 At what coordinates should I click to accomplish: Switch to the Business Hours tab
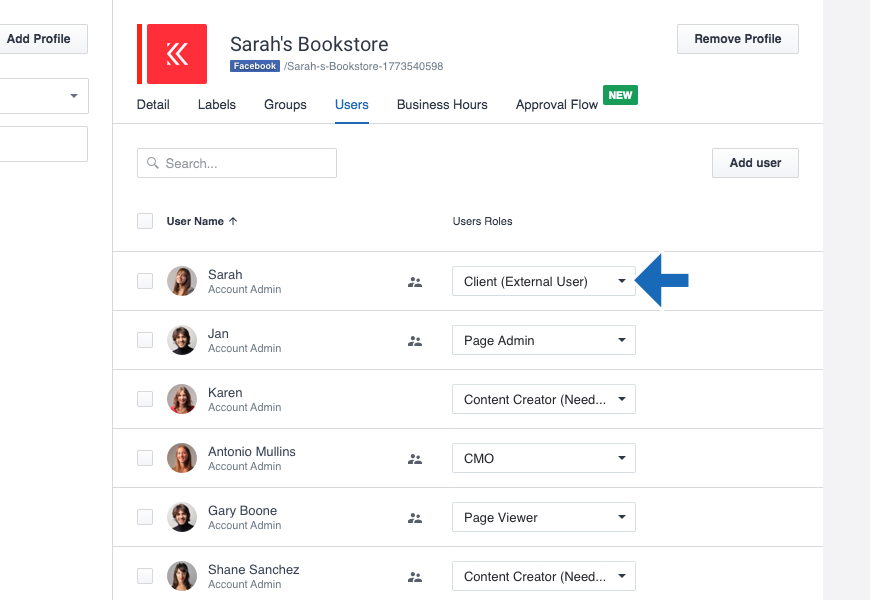pos(442,104)
